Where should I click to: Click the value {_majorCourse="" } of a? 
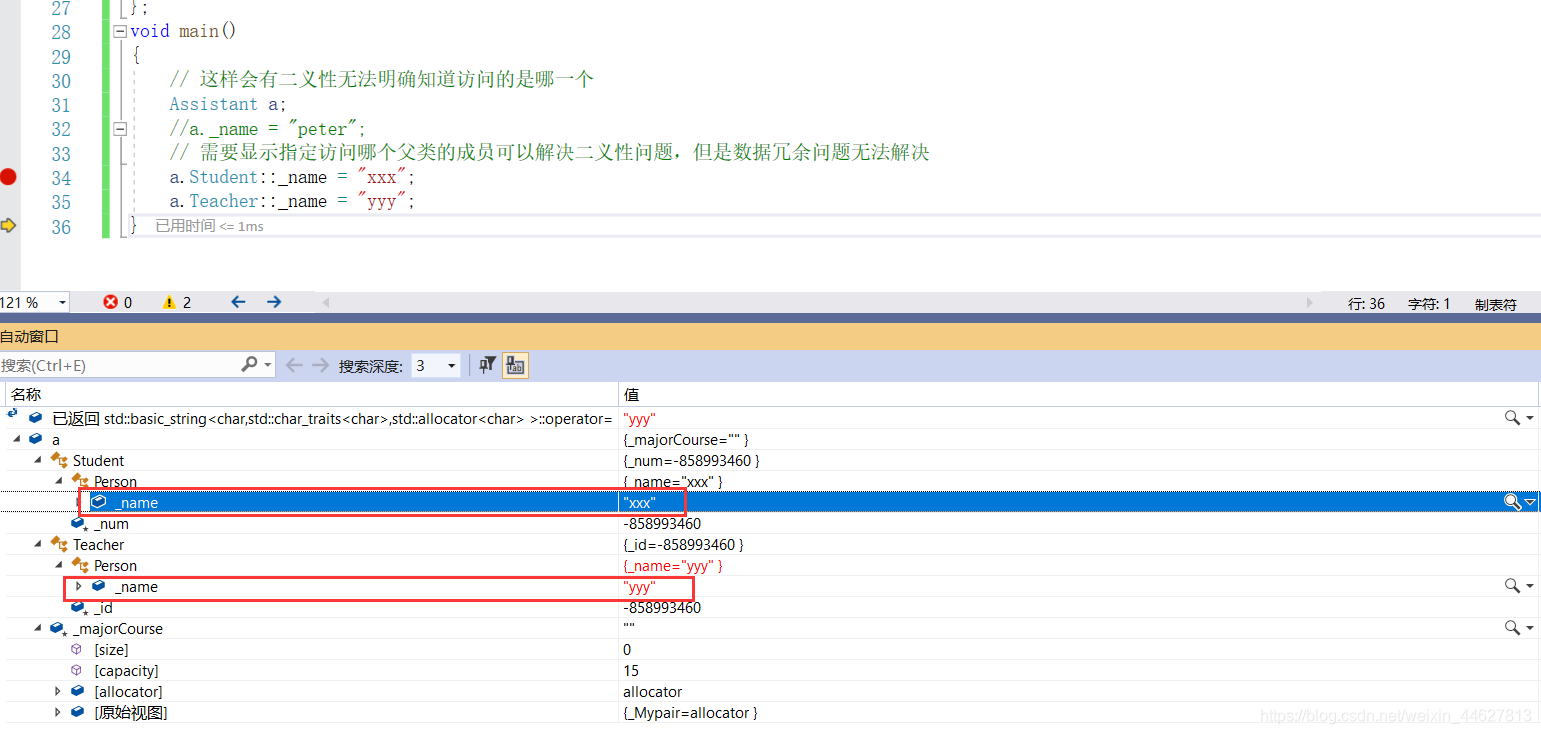[686, 440]
